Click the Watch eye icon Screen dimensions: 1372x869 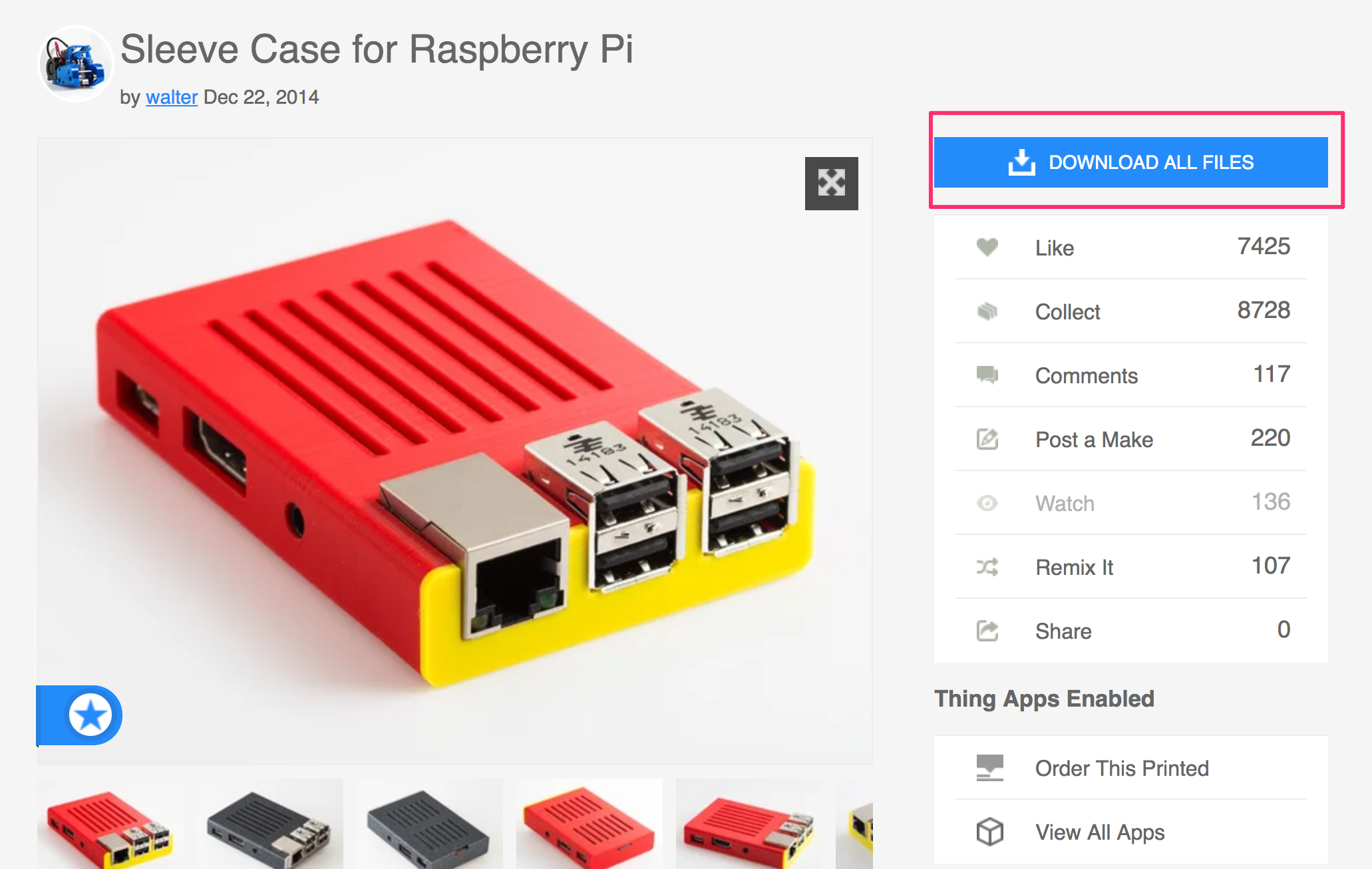(982, 502)
